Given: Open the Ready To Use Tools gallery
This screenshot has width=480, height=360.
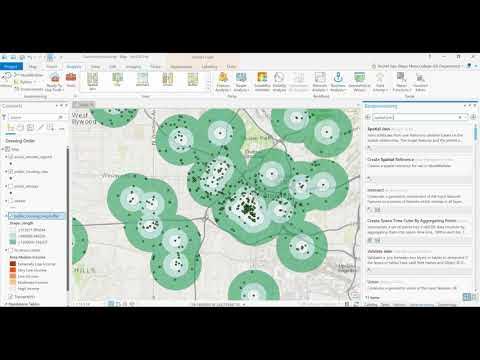Looking at the screenshot, I should [55, 82].
